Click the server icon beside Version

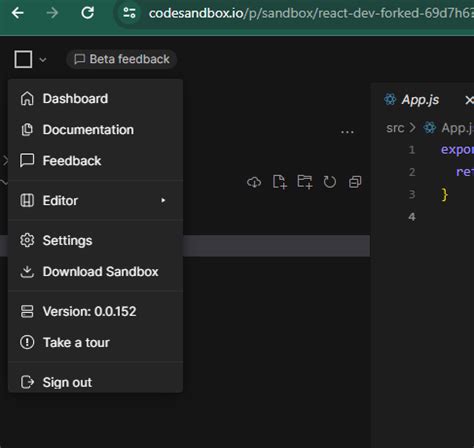27,311
